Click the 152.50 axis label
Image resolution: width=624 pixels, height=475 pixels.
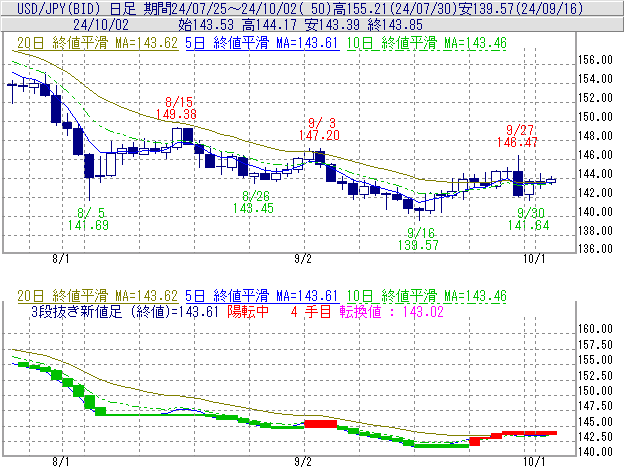pos(595,375)
